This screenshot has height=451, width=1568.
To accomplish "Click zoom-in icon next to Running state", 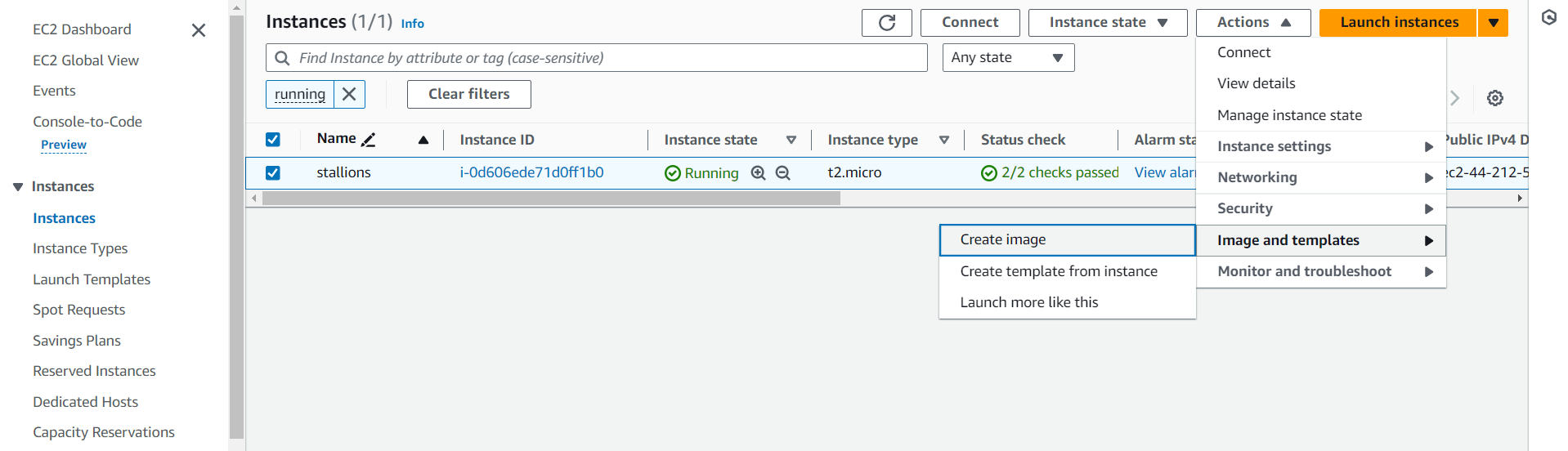I will pos(758,173).
